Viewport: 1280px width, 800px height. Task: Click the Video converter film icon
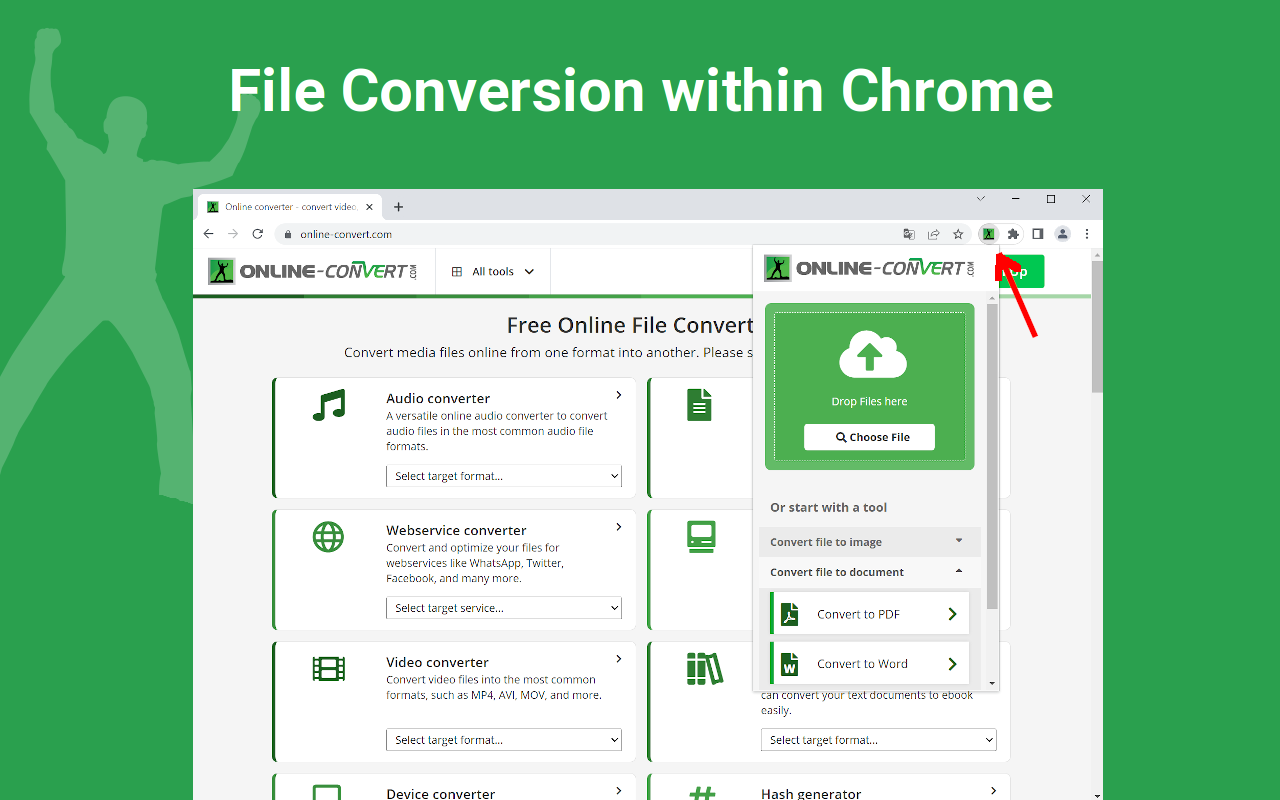click(328, 668)
